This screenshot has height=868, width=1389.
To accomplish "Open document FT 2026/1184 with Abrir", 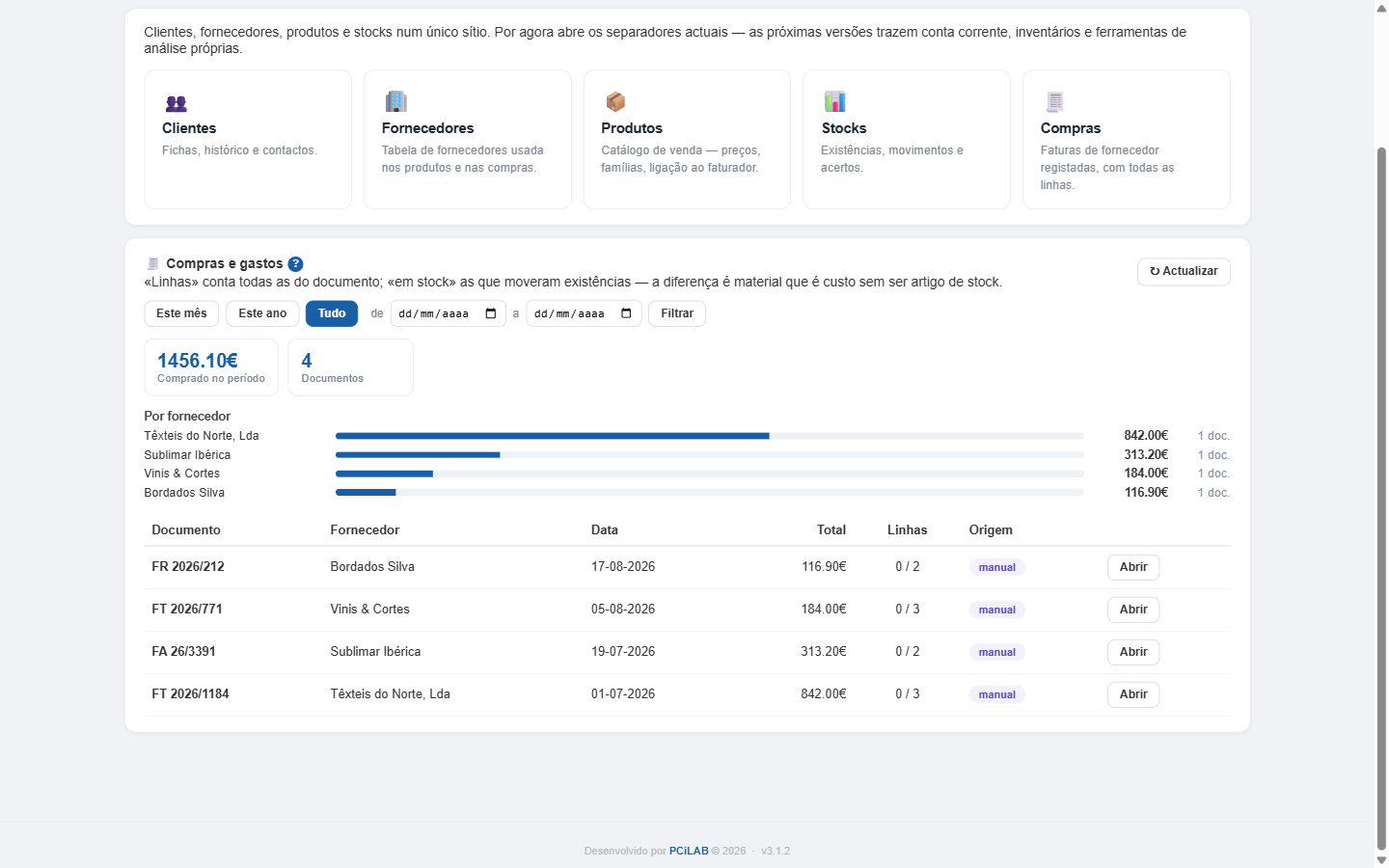I will [x=1133, y=694].
